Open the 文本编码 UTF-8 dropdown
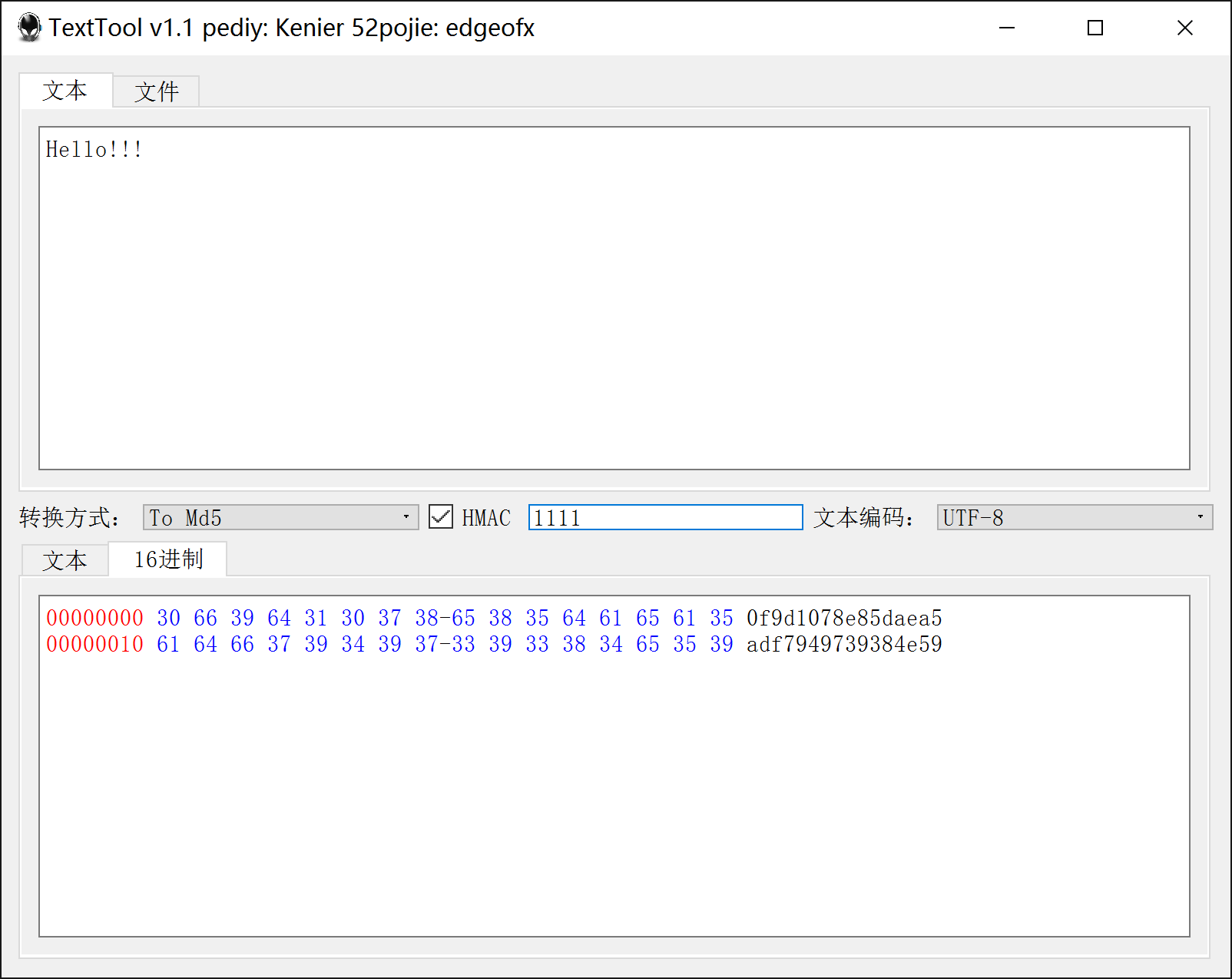Image resolution: width=1232 pixels, height=979 pixels. [1075, 517]
